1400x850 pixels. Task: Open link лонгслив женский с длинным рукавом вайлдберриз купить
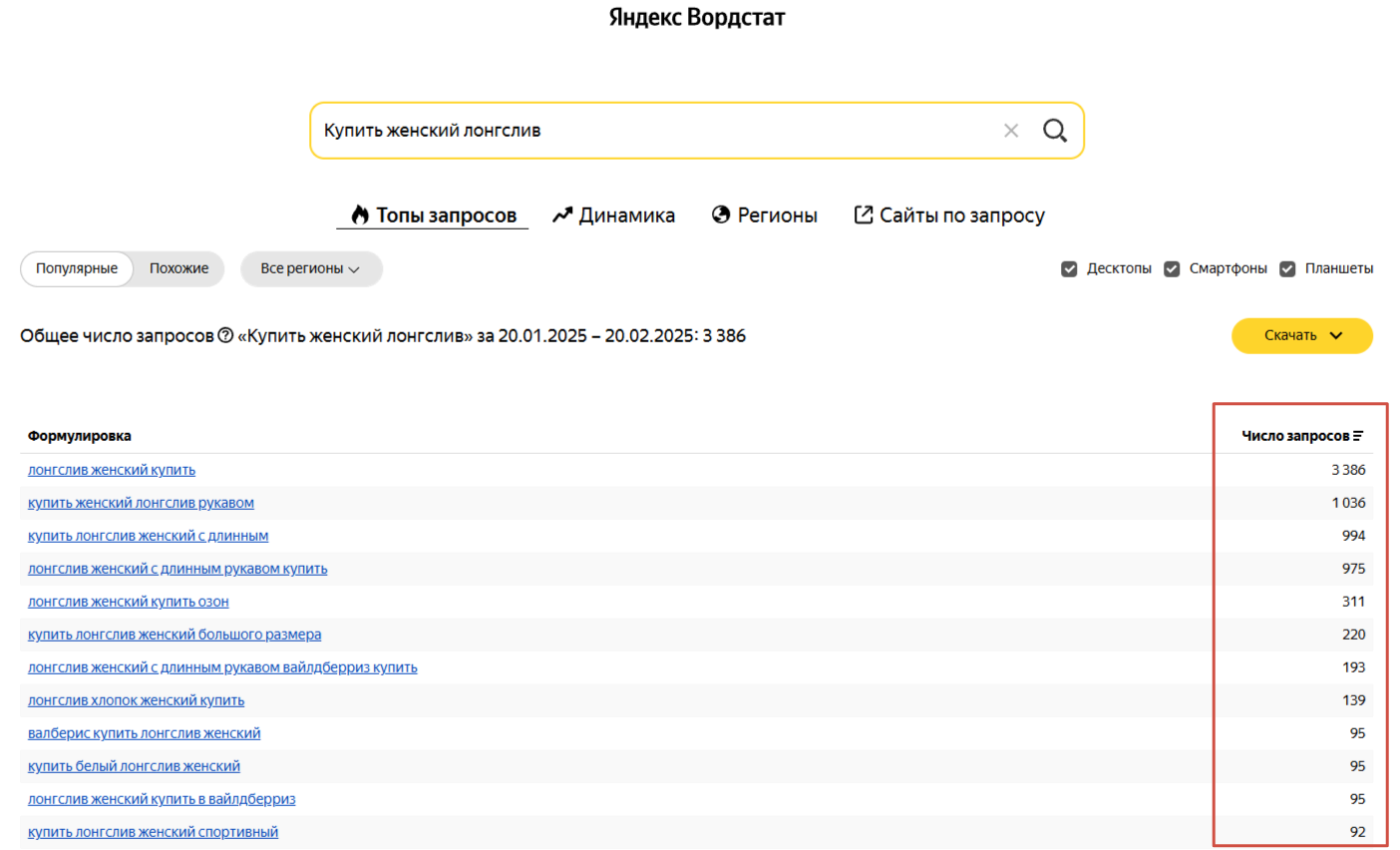pos(222,667)
